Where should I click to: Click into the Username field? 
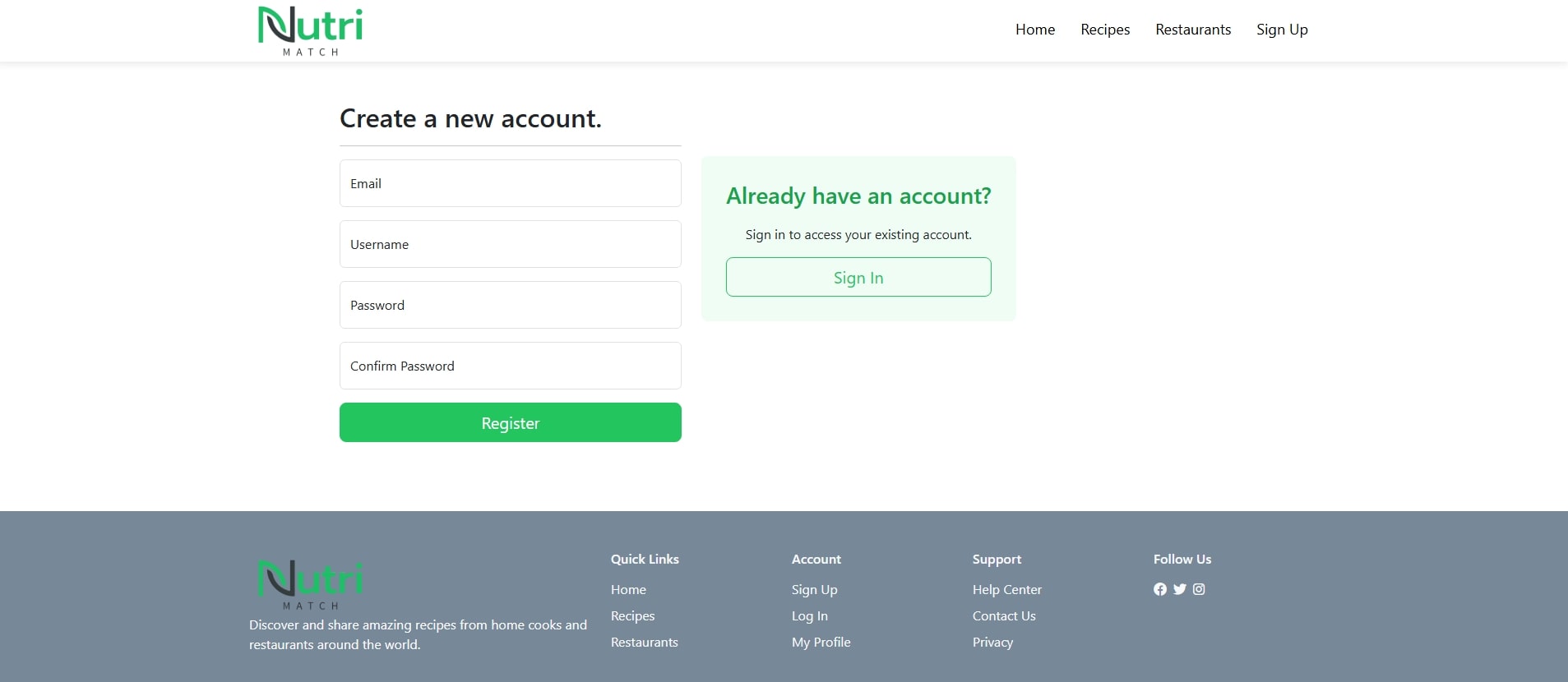[x=510, y=244]
